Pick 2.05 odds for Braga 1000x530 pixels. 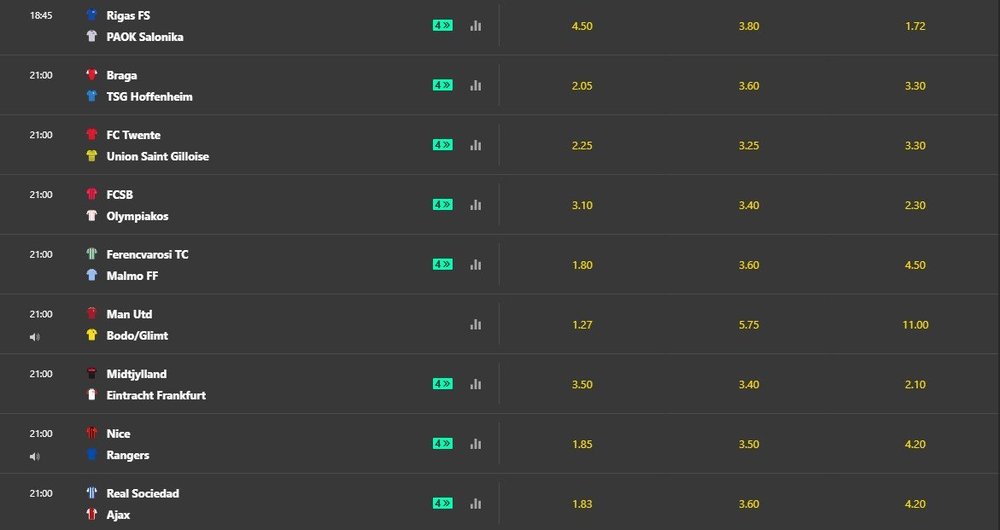point(582,85)
